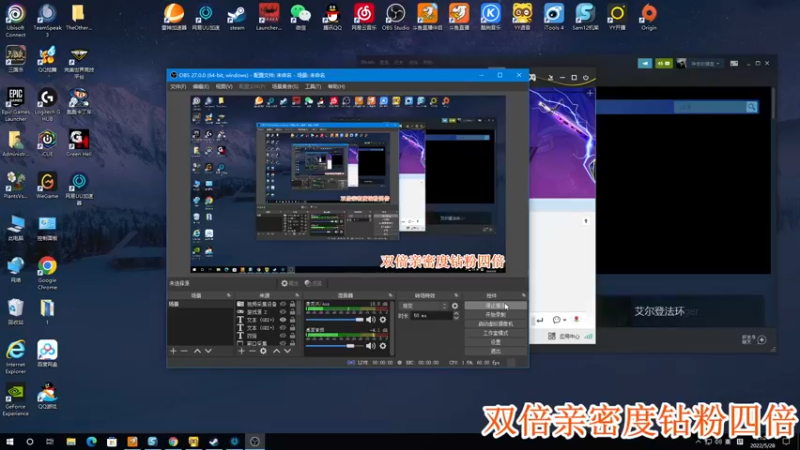Pop out the 来源 dock panel
The height and width of the screenshot is (450, 800).
click(297, 295)
